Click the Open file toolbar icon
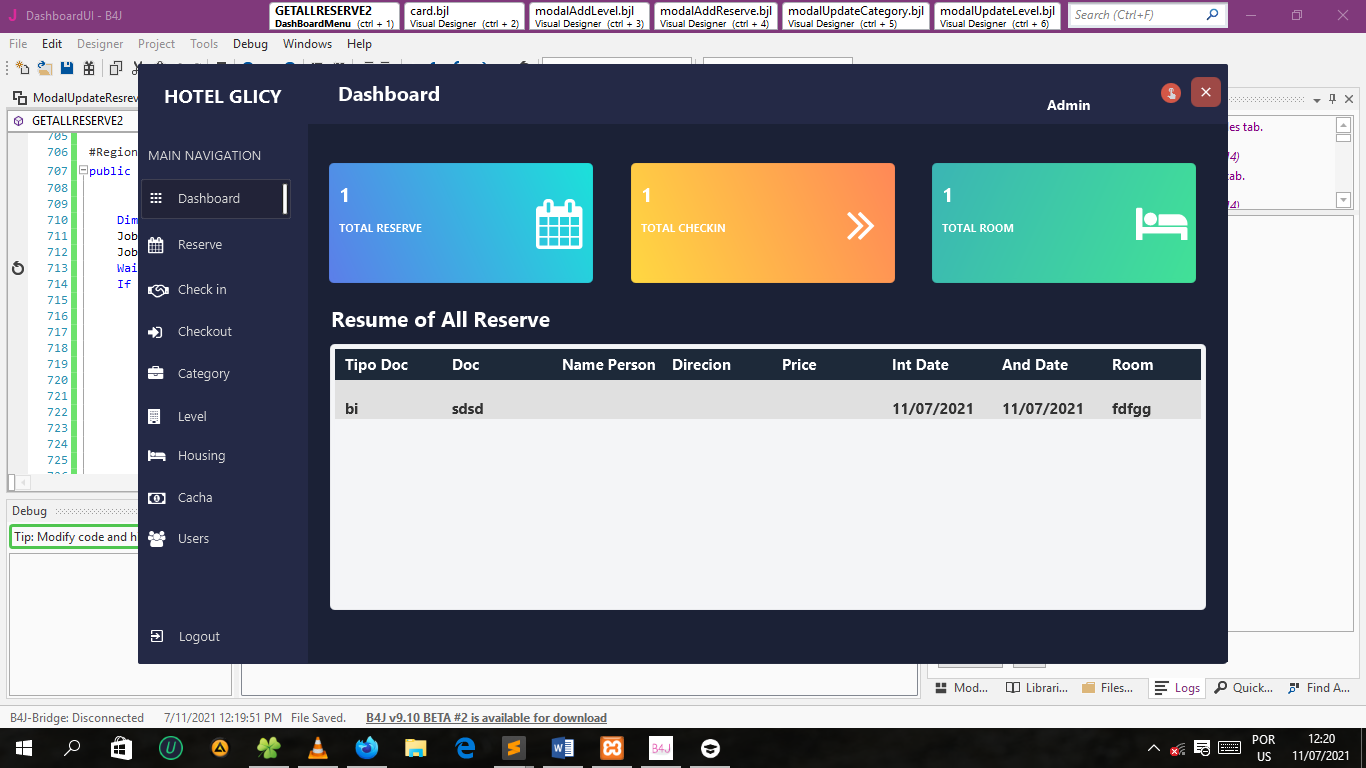This screenshot has width=1366, height=768. coord(45,68)
